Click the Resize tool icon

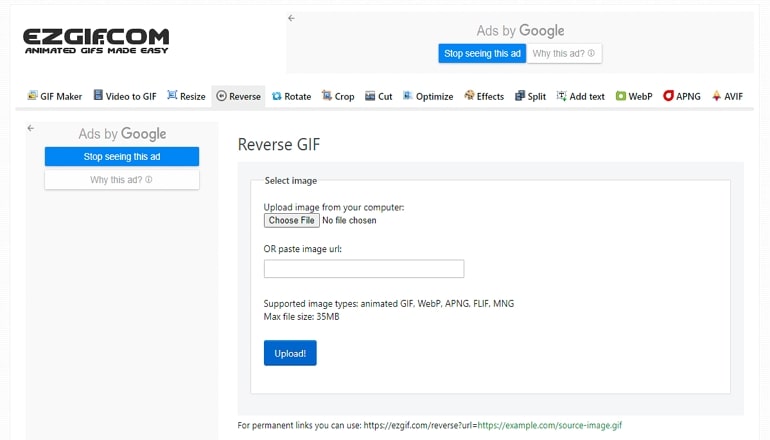tap(172, 95)
